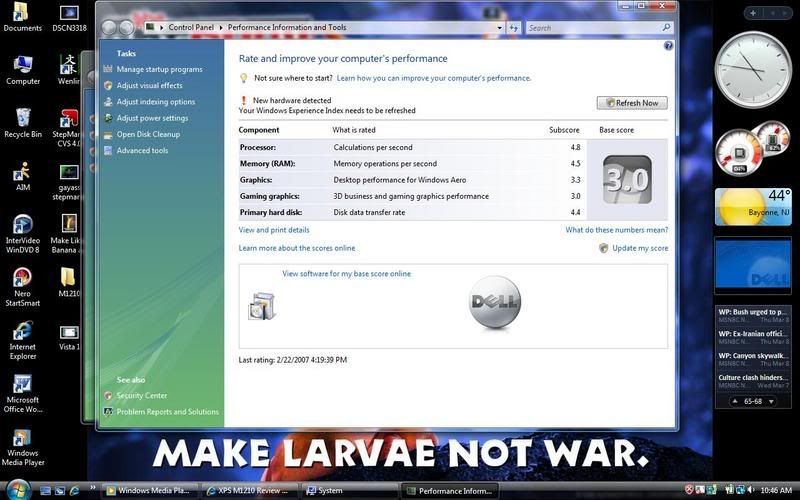This screenshot has height=500, width=800.
Task: Open Adjust power settings task
Action: (x=152, y=118)
